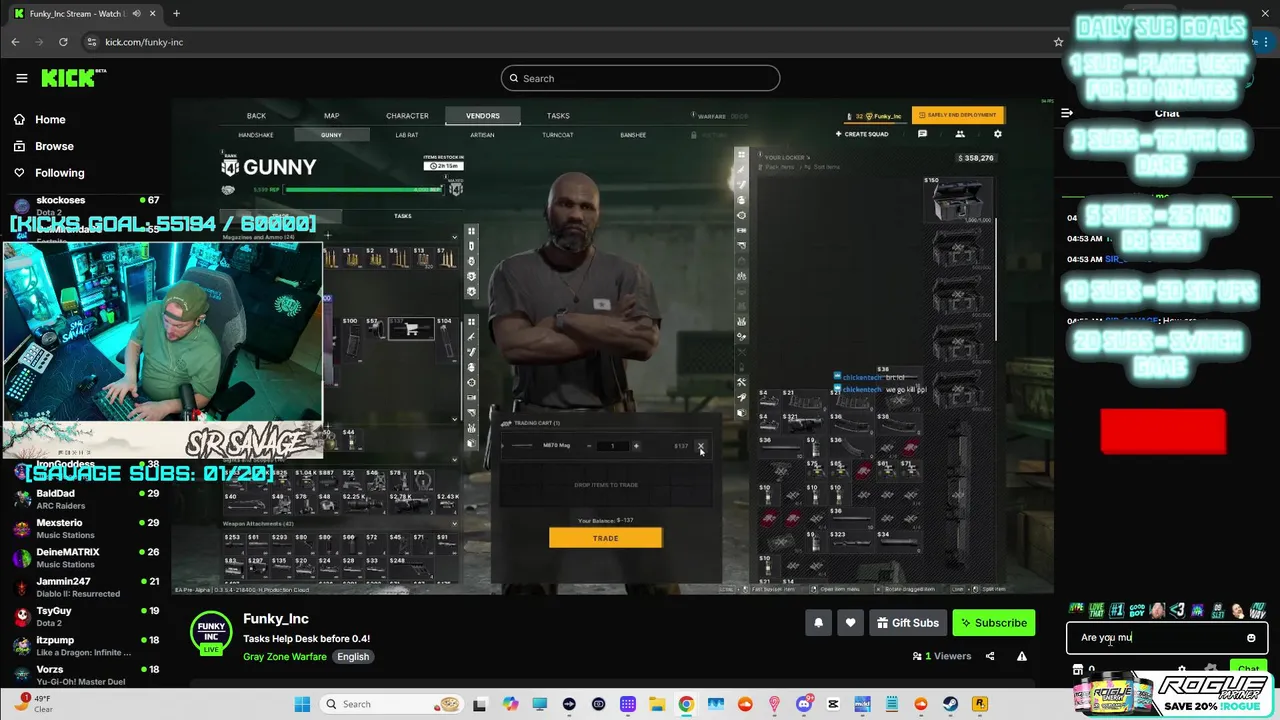Click the Following heart icon in sidebar
The width and height of the screenshot is (1280, 720).
tap(19, 173)
